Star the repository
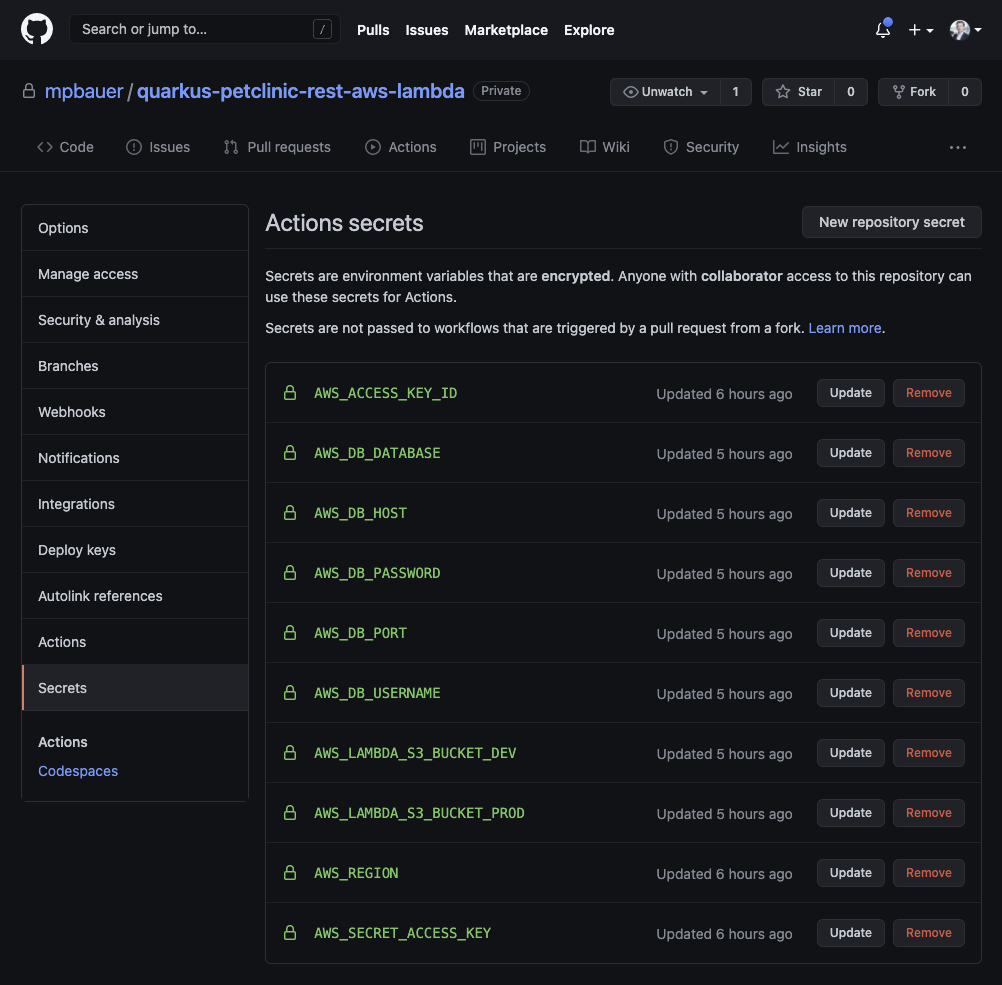1002x985 pixels. click(x=798, y=92)
